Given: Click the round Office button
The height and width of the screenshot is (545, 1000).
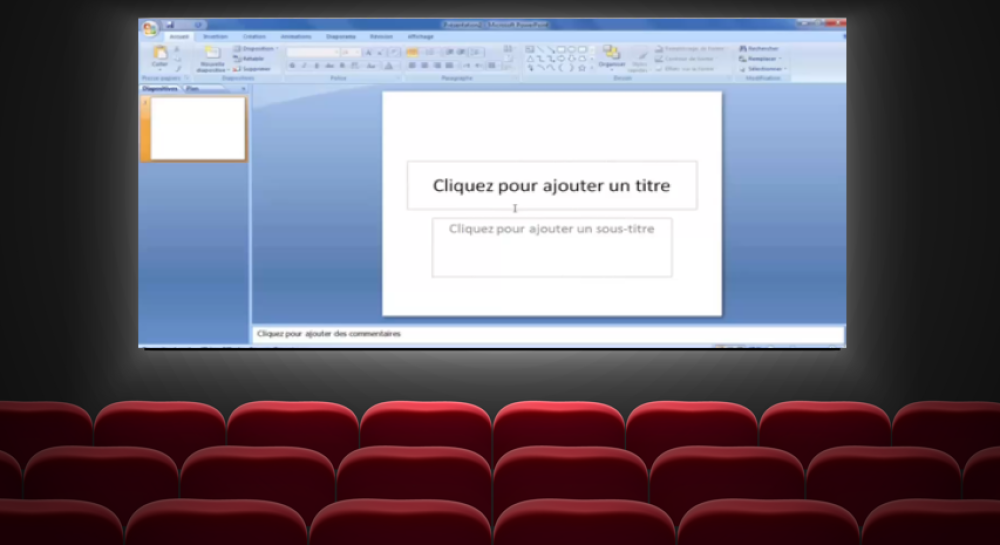Looking at the screenshot, I should [150, 28].
